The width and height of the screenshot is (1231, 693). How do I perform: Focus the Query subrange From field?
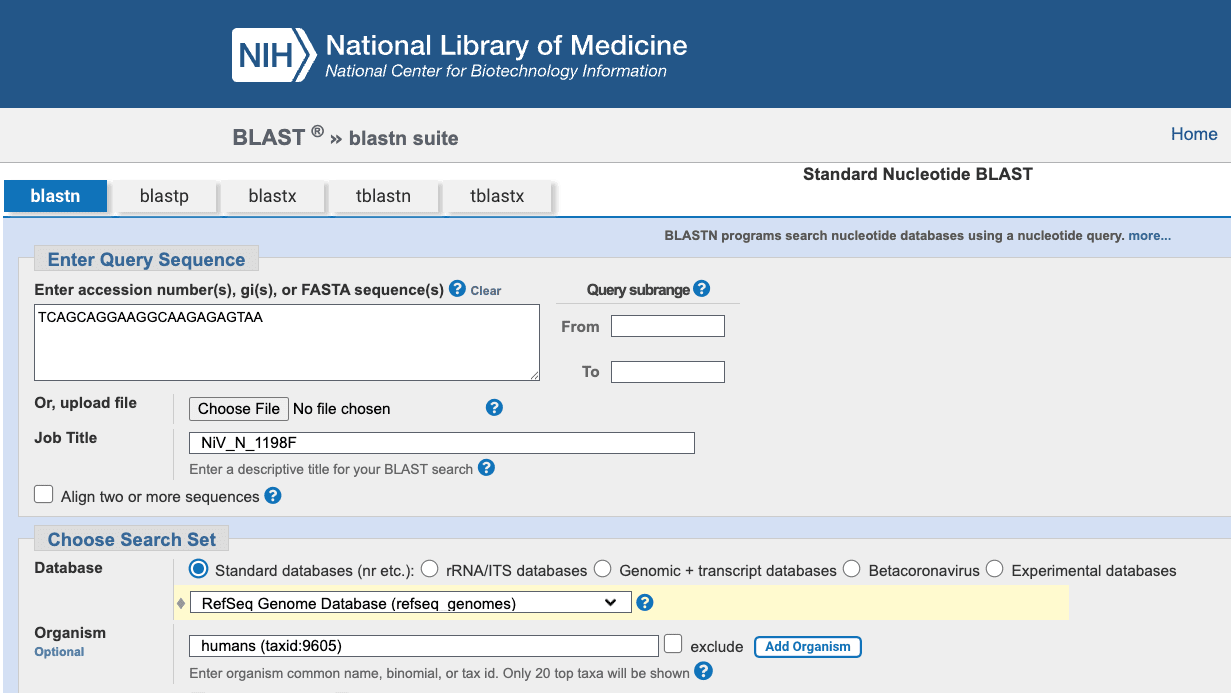[668, 326]
